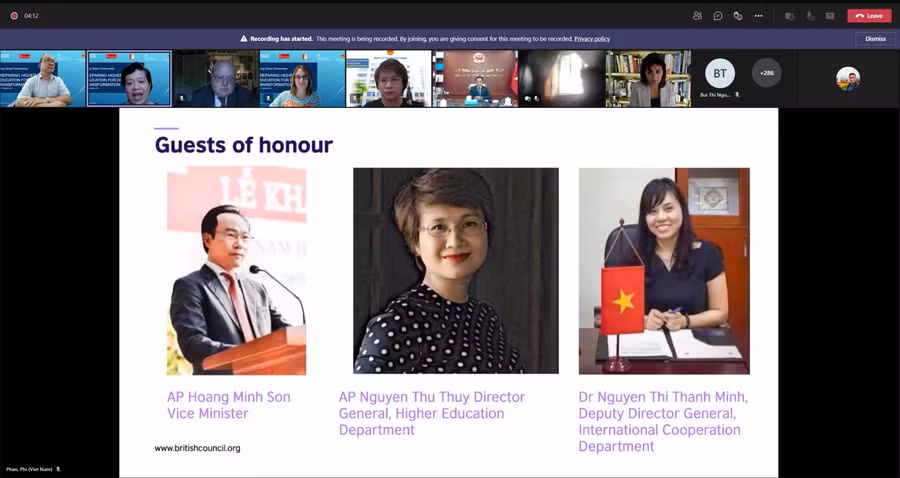The height and width of the screenshot is (478, 900).
Task: Click the first participant video on the left
Action: [43, 79]
